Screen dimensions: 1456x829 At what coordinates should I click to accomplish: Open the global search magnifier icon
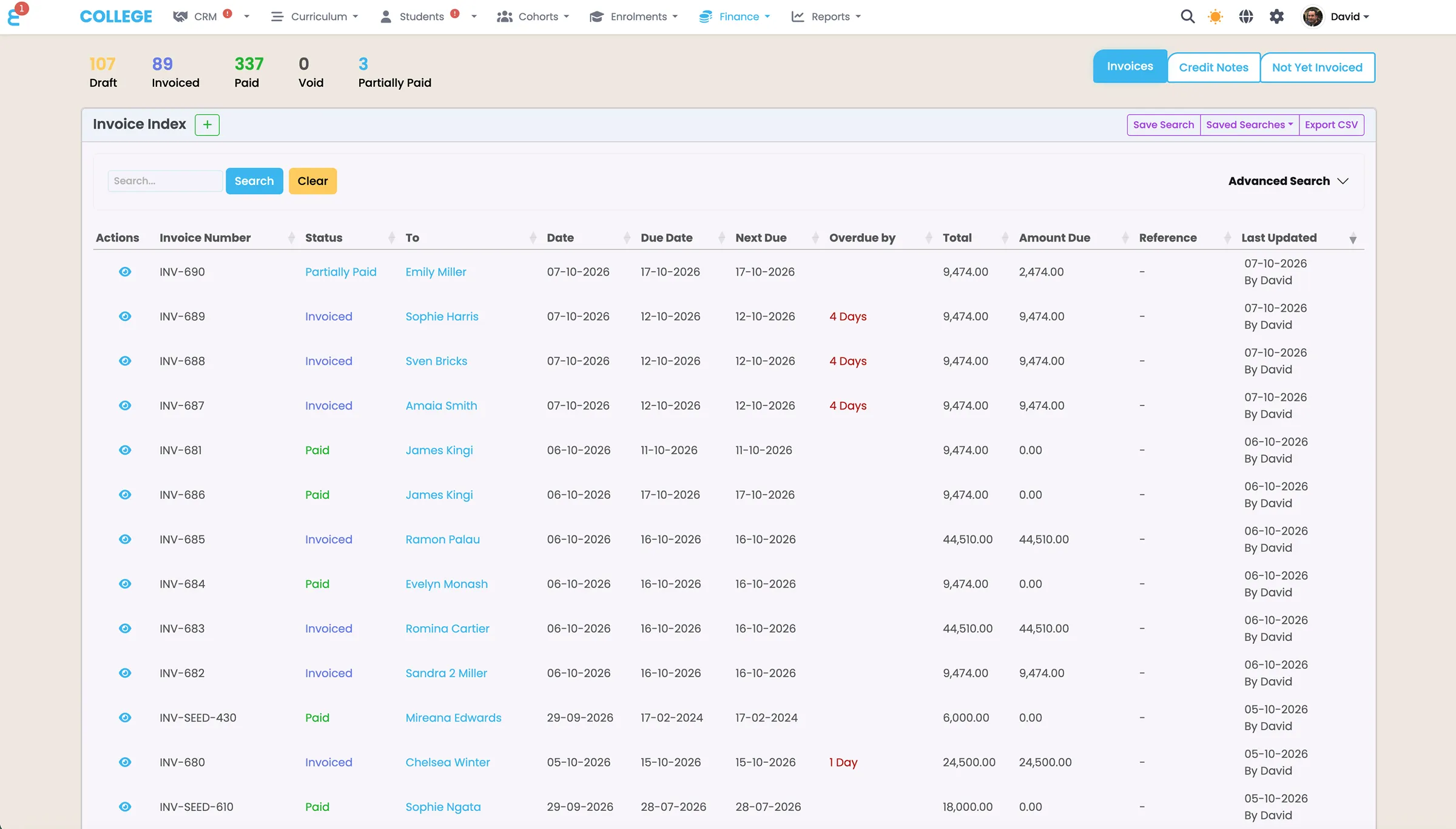[x=1187, y=16]
